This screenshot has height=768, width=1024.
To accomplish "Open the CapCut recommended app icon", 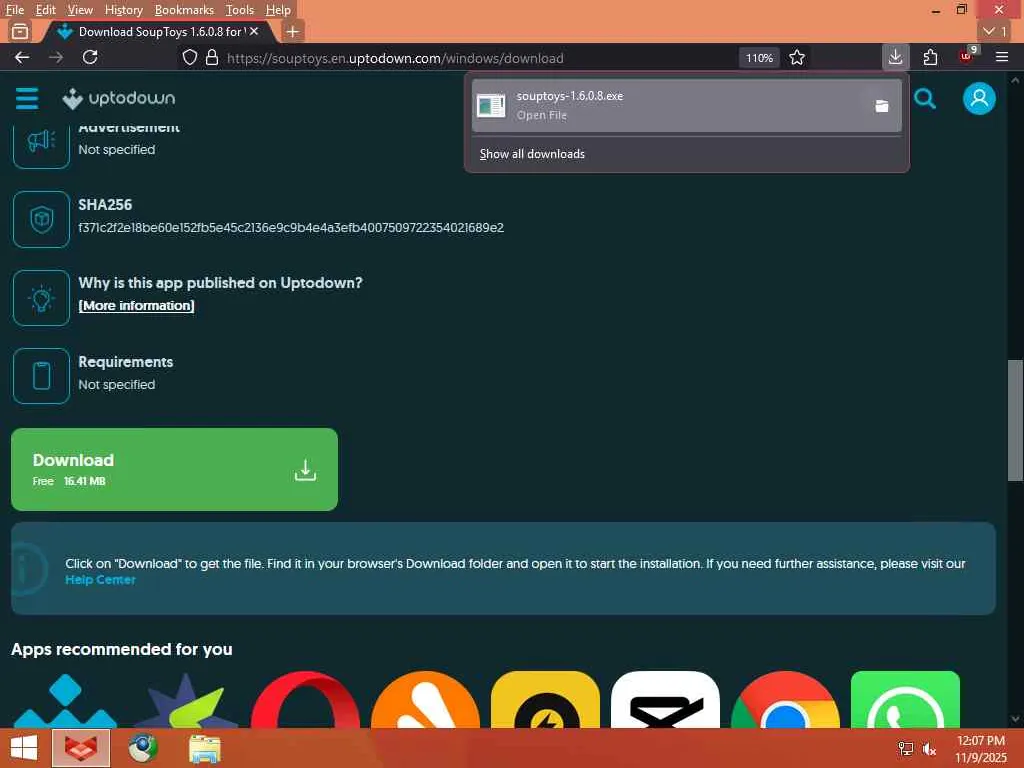I will (x=665, y=699).
